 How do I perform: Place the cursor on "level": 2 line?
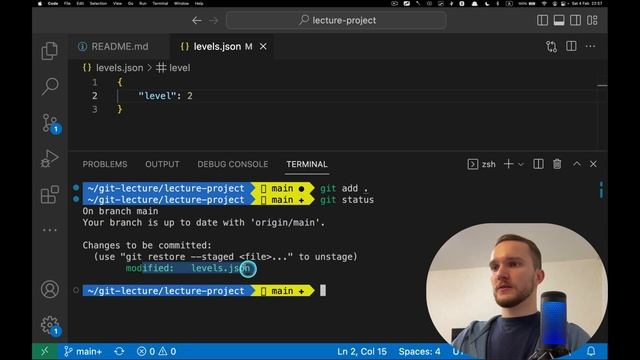click(x=165, y=96)
